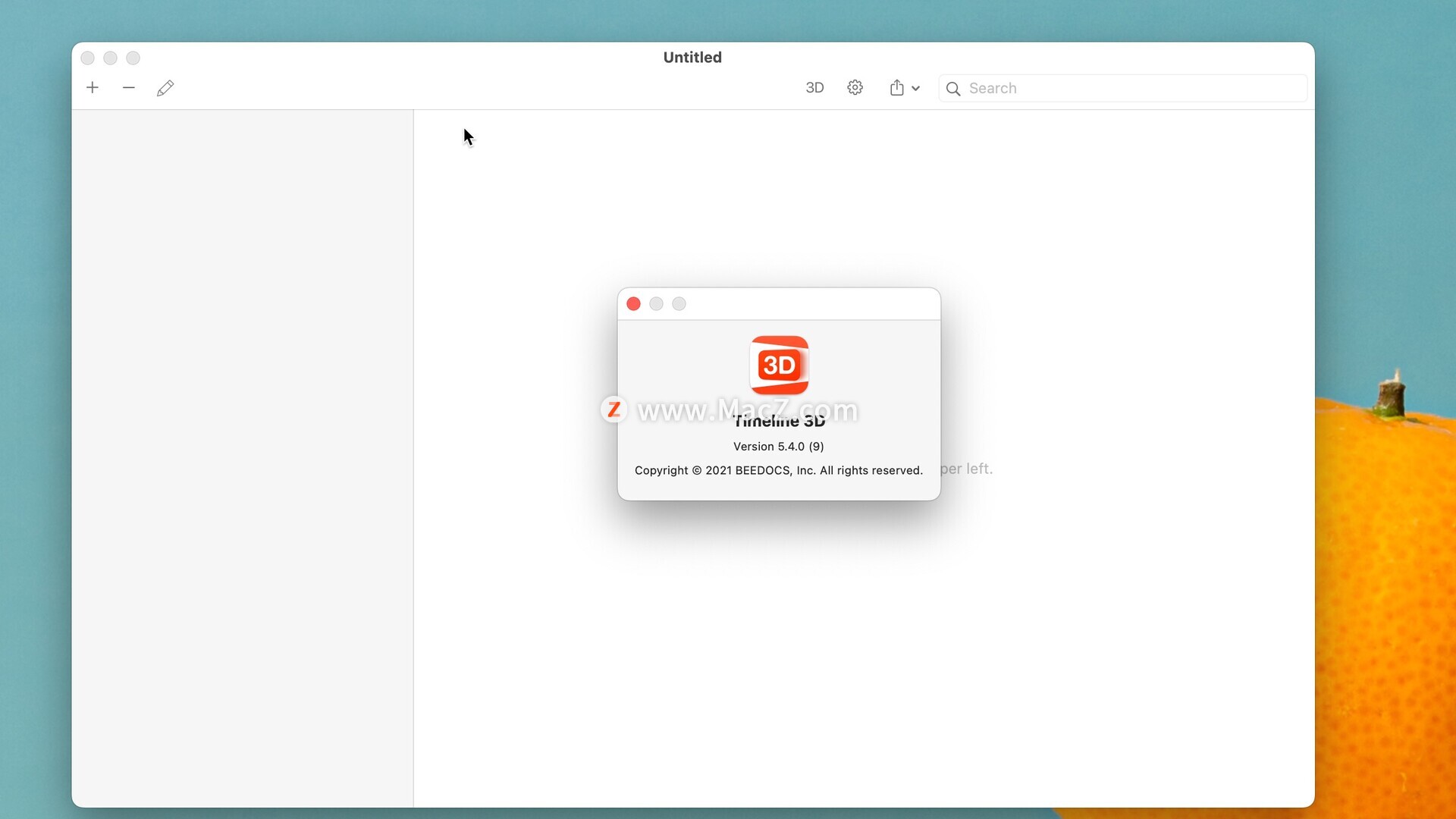Click into the Search field
The width and height of the screenshot is (1456, 819).
click(x=1122, y=89)
